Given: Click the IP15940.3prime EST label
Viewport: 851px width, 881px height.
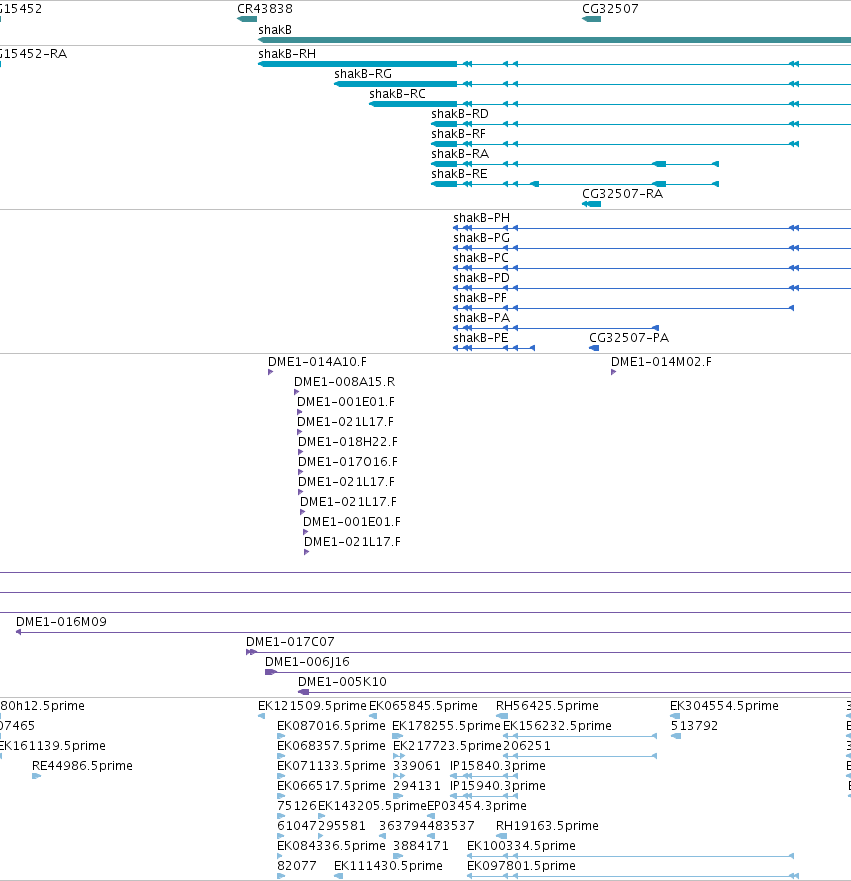Looking at the screenshot, I should click(498, 786).
